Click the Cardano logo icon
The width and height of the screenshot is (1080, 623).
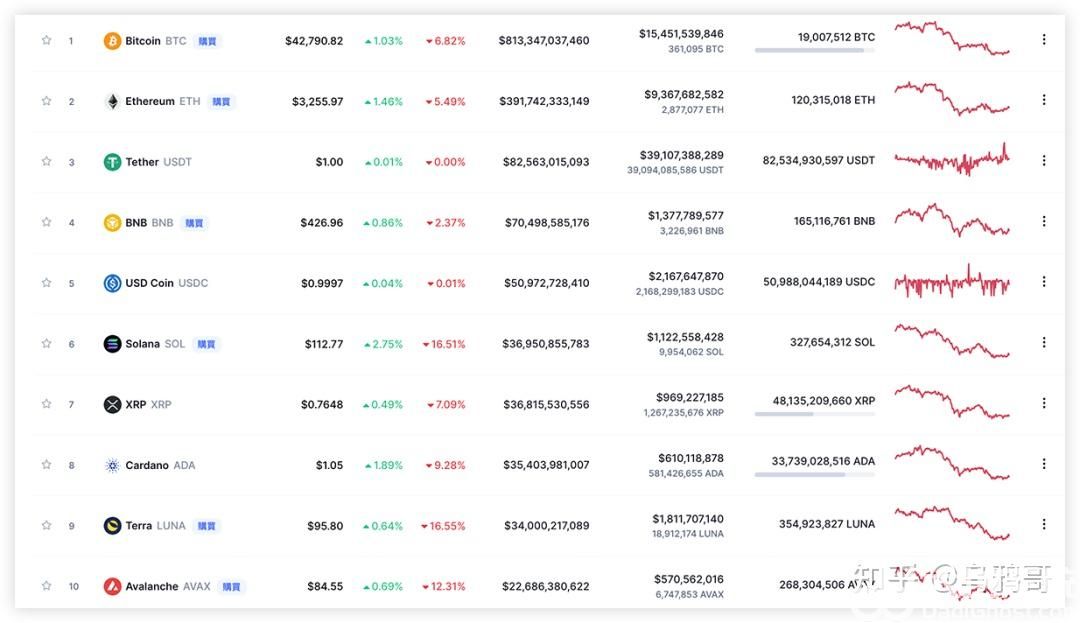pos(112,465)
